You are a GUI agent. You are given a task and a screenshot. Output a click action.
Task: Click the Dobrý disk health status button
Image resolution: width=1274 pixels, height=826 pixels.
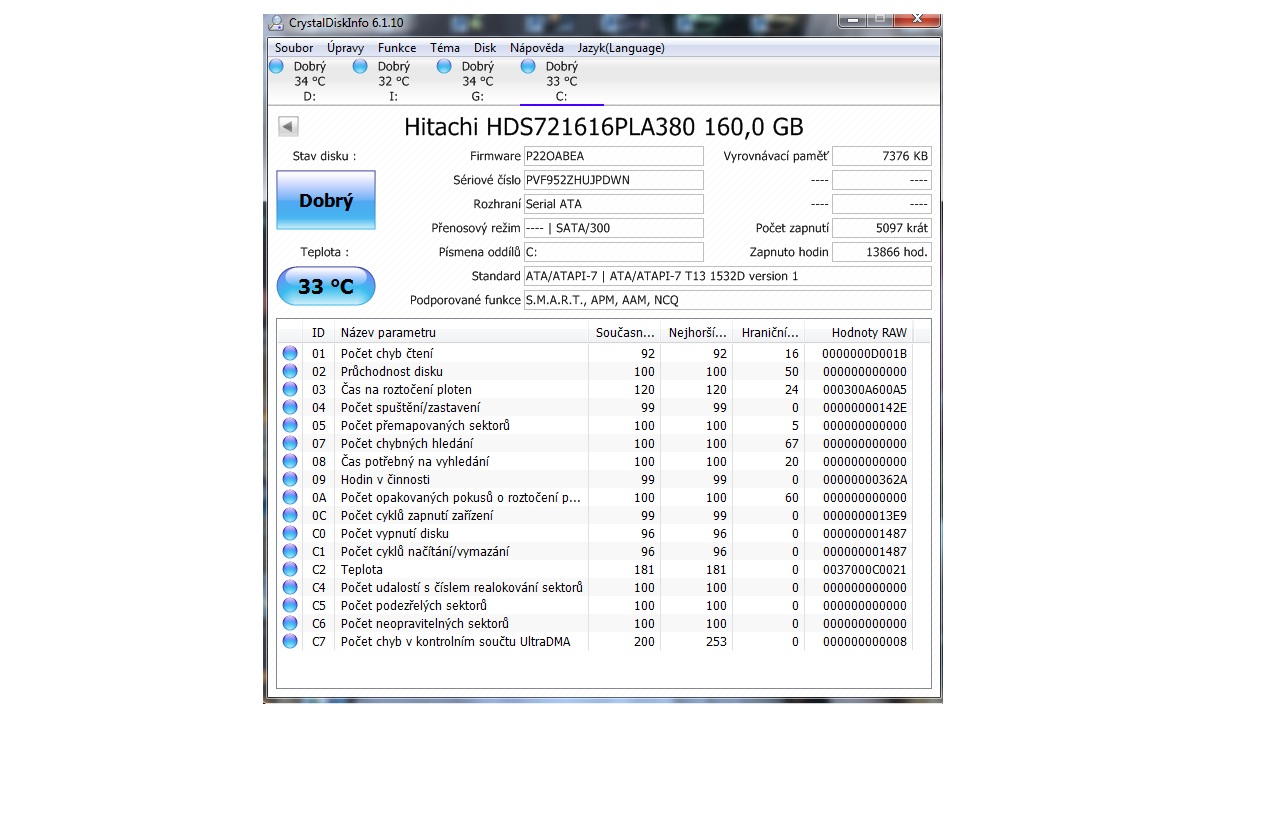click(326, 200)
